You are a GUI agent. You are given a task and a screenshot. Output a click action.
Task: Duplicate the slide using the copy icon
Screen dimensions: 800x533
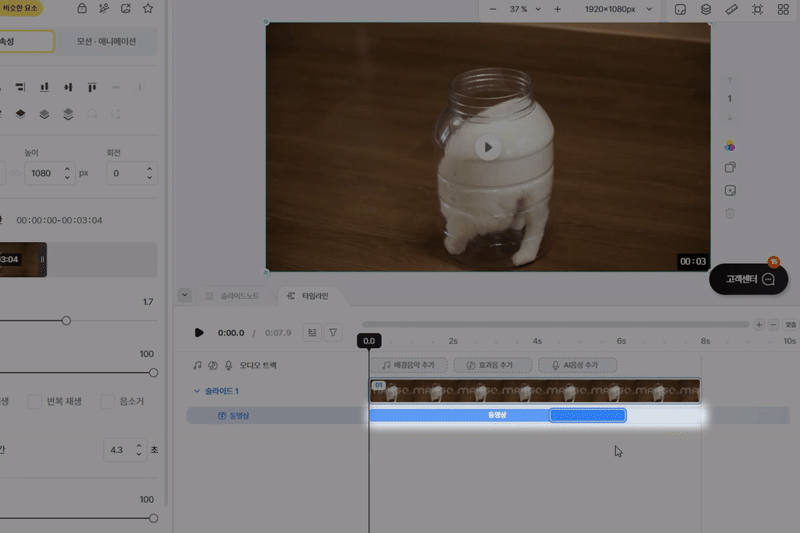coord(730,168)
